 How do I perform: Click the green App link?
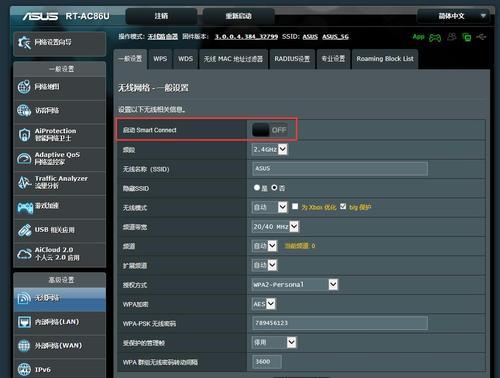click(x=418, y=37)
